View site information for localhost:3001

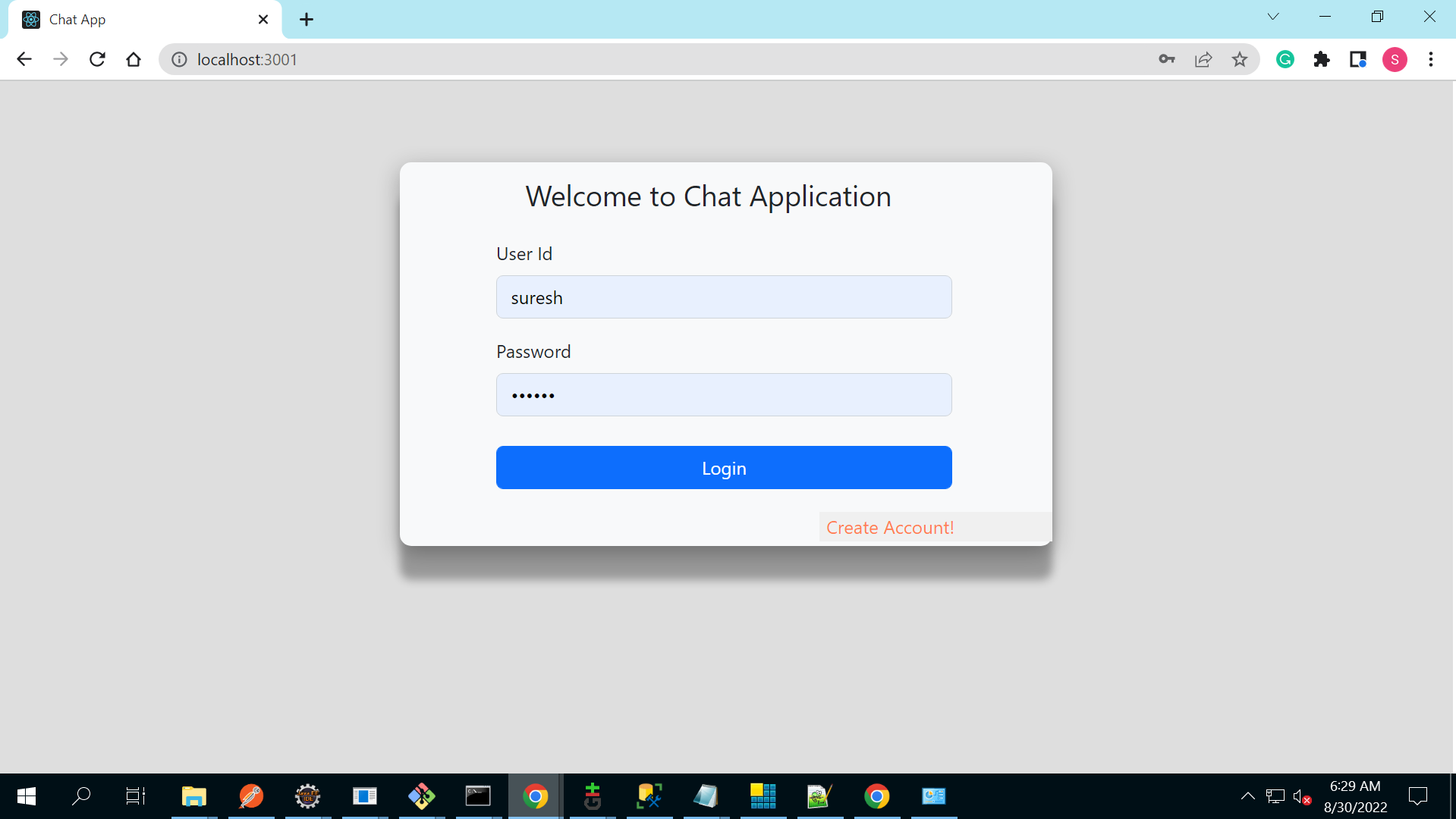(x=179, y=59)
